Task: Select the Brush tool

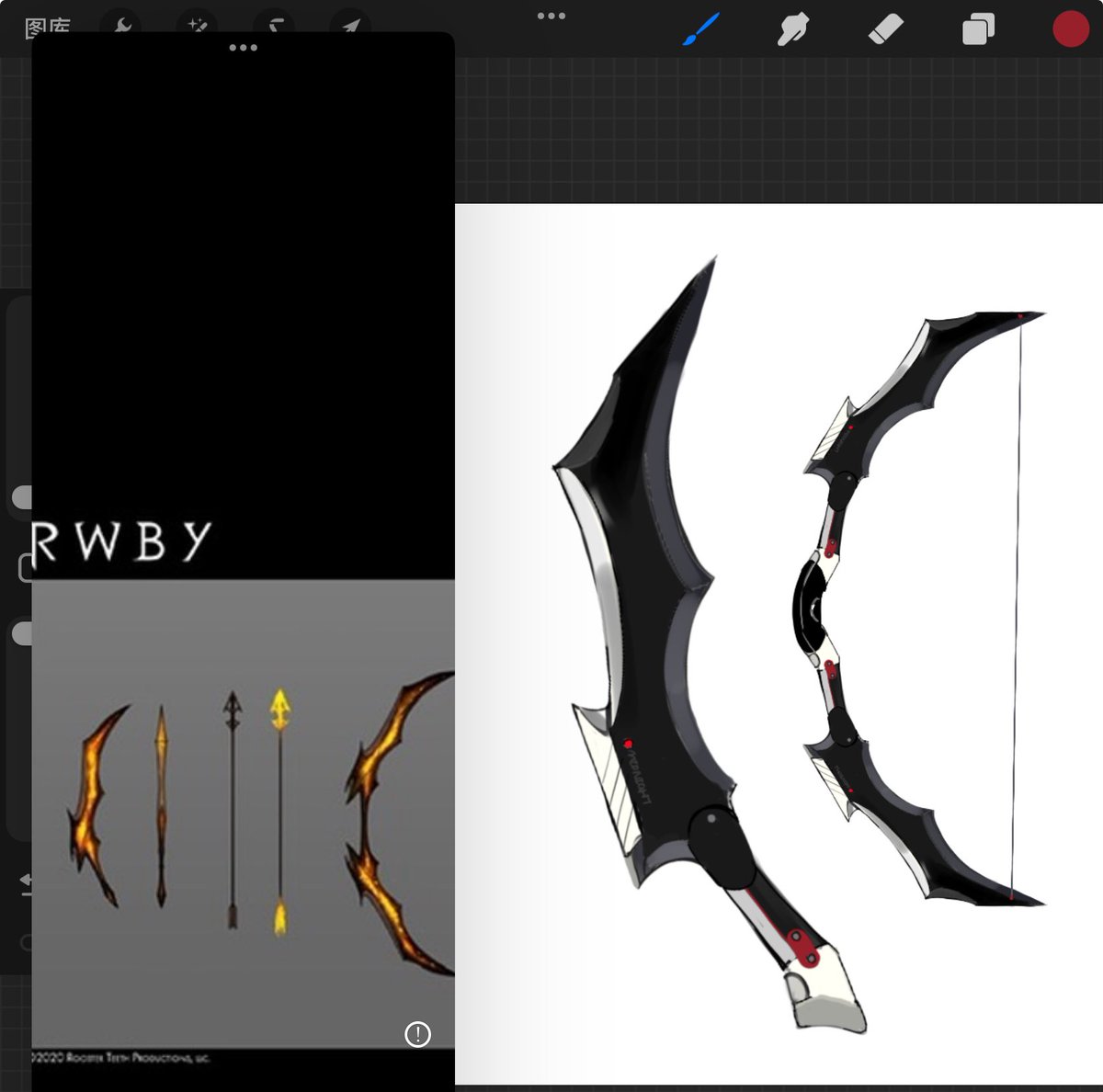Action: tap(702, 30)
